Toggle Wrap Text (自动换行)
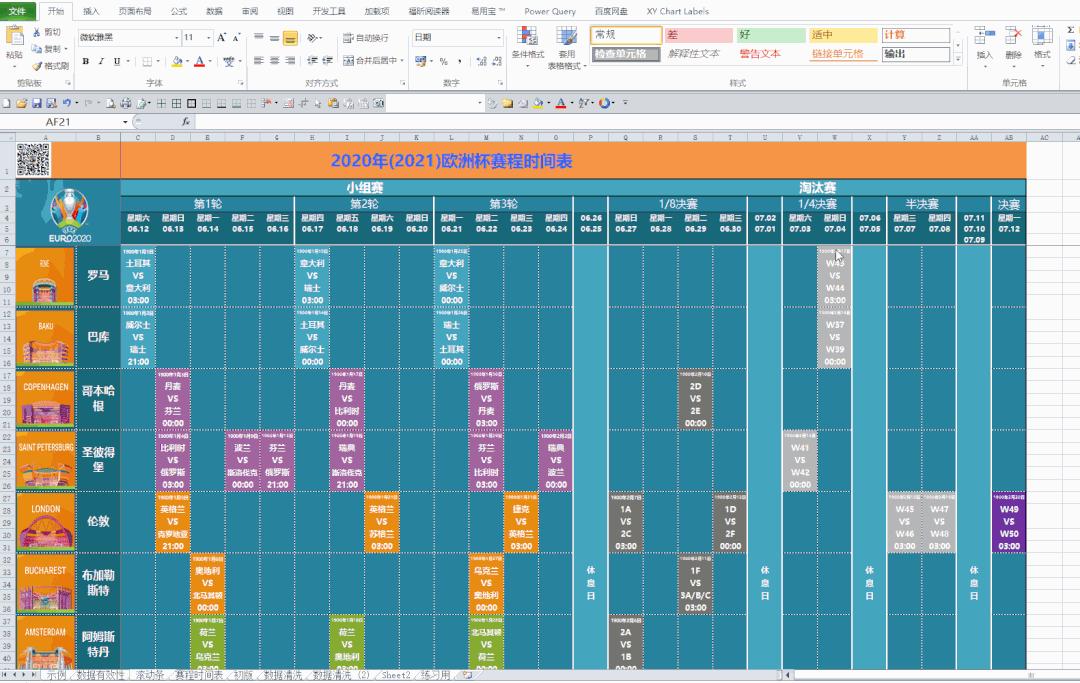 click(366, 38)
